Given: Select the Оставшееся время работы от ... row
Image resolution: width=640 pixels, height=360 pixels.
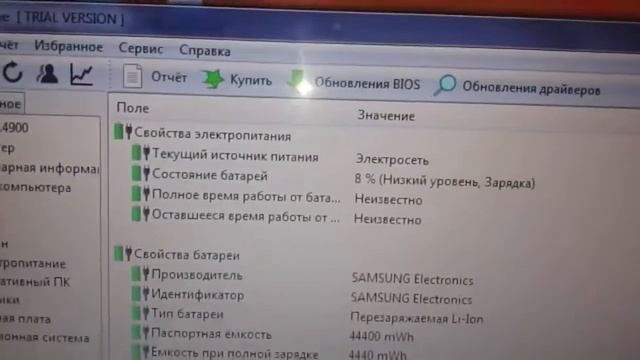Looking at the screenshot, I should (246, 216).
